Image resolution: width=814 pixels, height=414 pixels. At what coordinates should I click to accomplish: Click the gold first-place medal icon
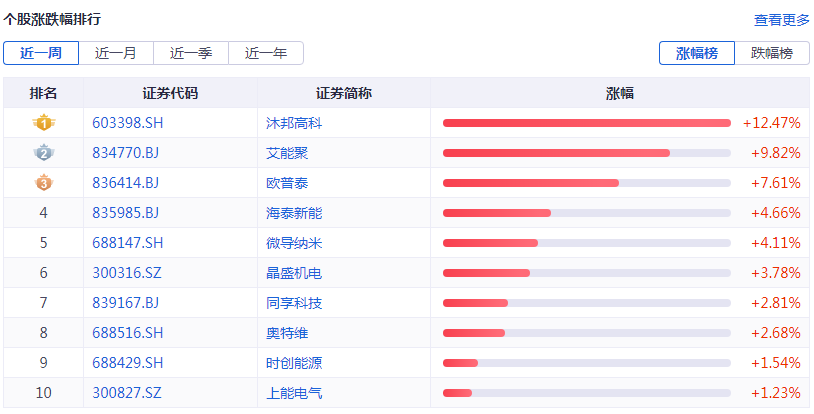pos(43,123)
